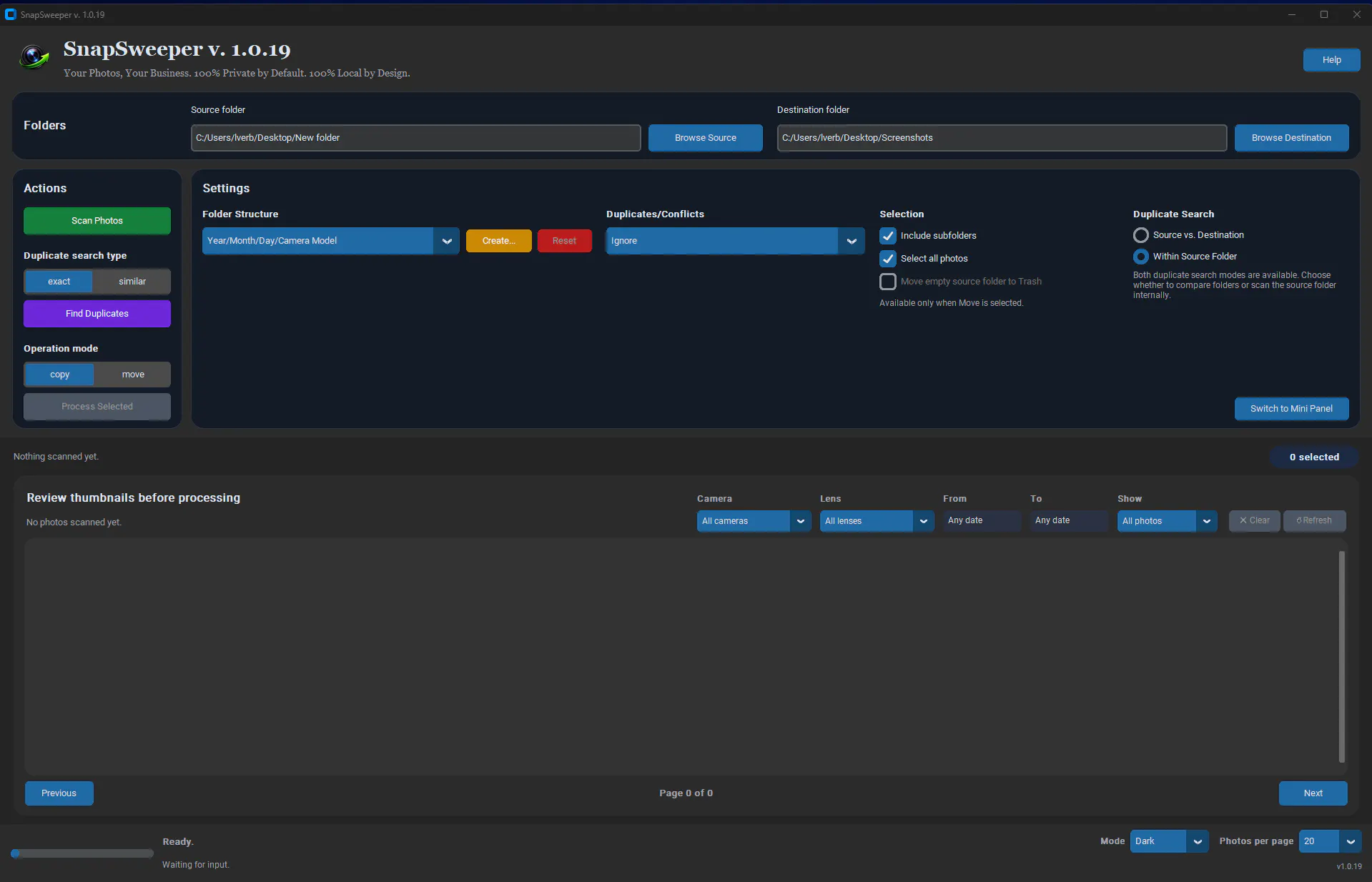Open the Mode Dark theme dropdown
Image resolution: width=1372 pixels, height=882 pixels.
click(x=1169, y=841)
